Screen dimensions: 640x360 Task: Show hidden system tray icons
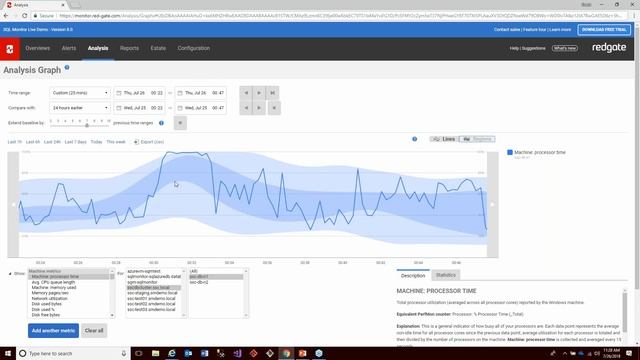point(564,353)
